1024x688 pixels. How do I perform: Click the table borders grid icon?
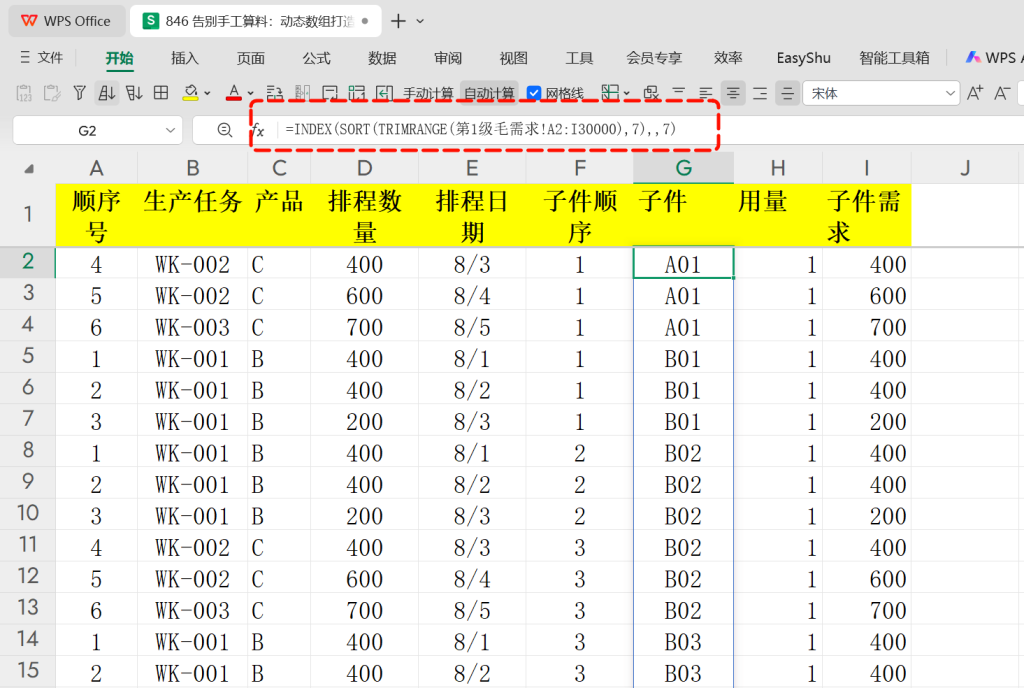[161, 93]
